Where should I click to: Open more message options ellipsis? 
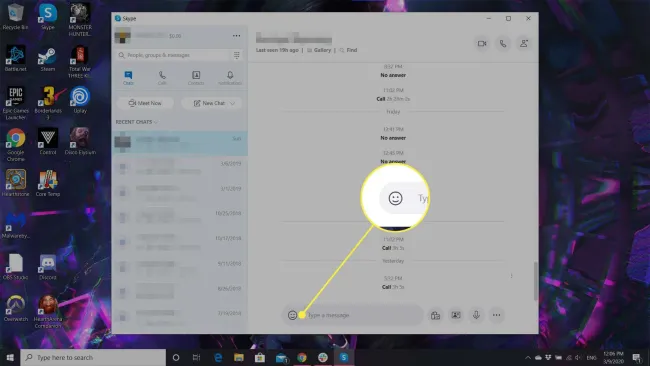coord(497,315)
